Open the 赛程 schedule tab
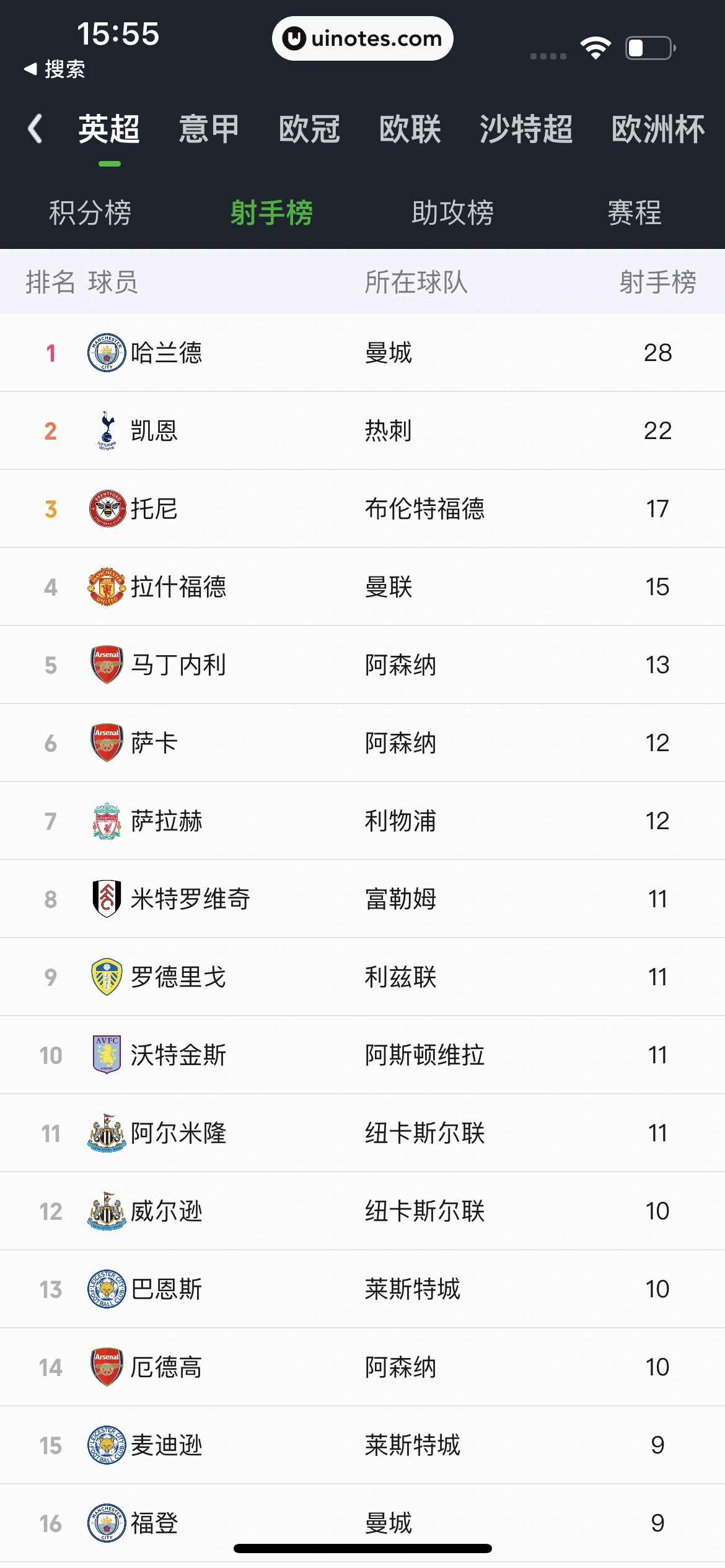The height and width of the screenshot is (1568, 725). click(635, 213)
